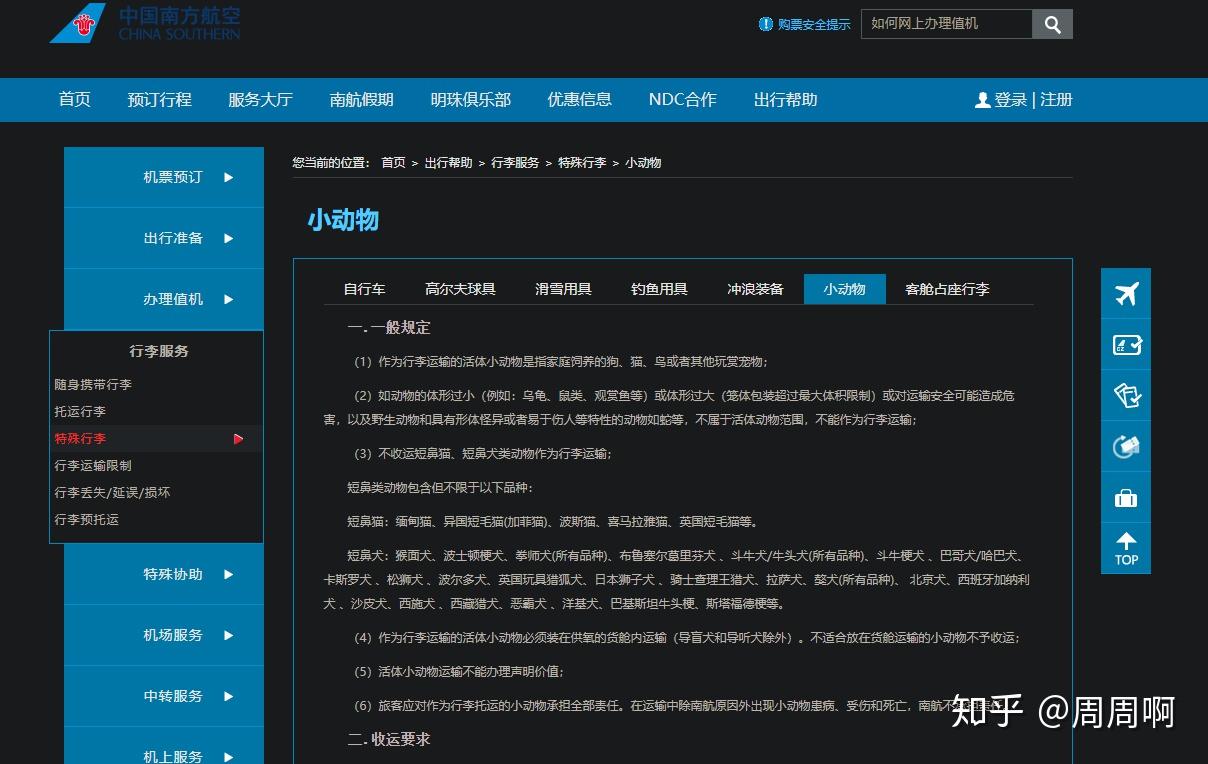Screen dimensions: 1208x764
Task: Open the luggage suitcase quick icon
Action: pos(1126,498)
